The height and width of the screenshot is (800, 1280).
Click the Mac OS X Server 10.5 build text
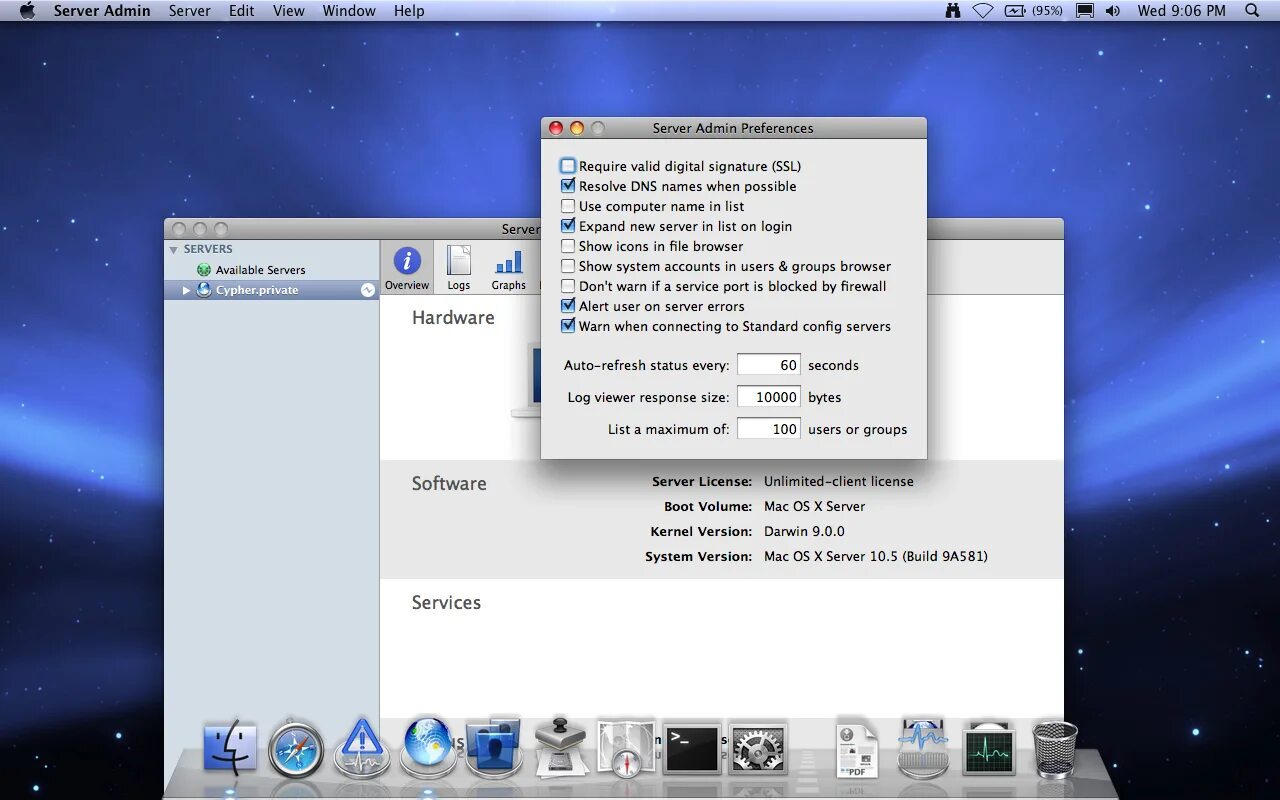point(876,556)
